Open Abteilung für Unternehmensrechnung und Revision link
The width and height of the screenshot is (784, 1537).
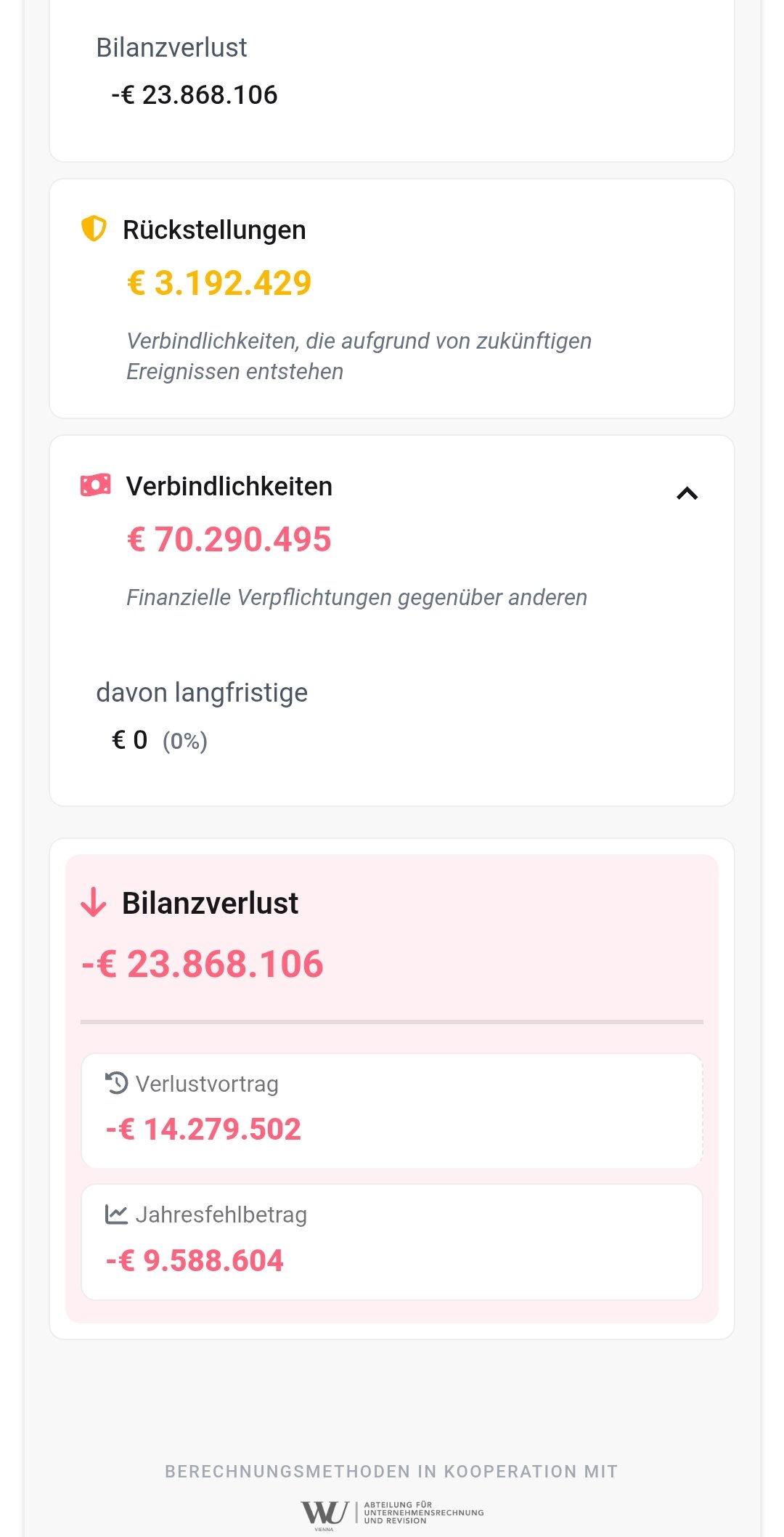pos(424,1513)
